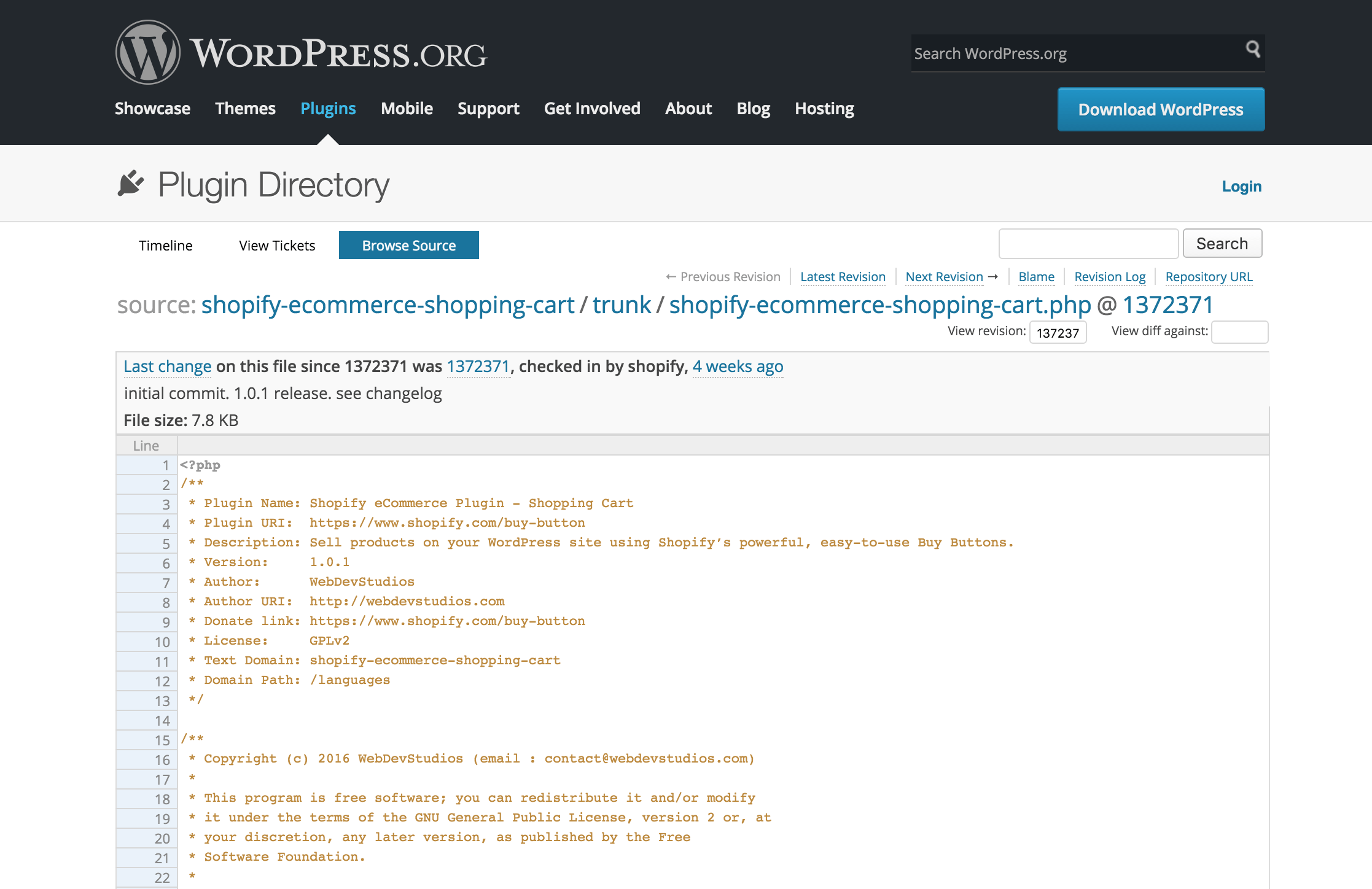Click the "Text Domain:" code line

[x=375, y=660]
